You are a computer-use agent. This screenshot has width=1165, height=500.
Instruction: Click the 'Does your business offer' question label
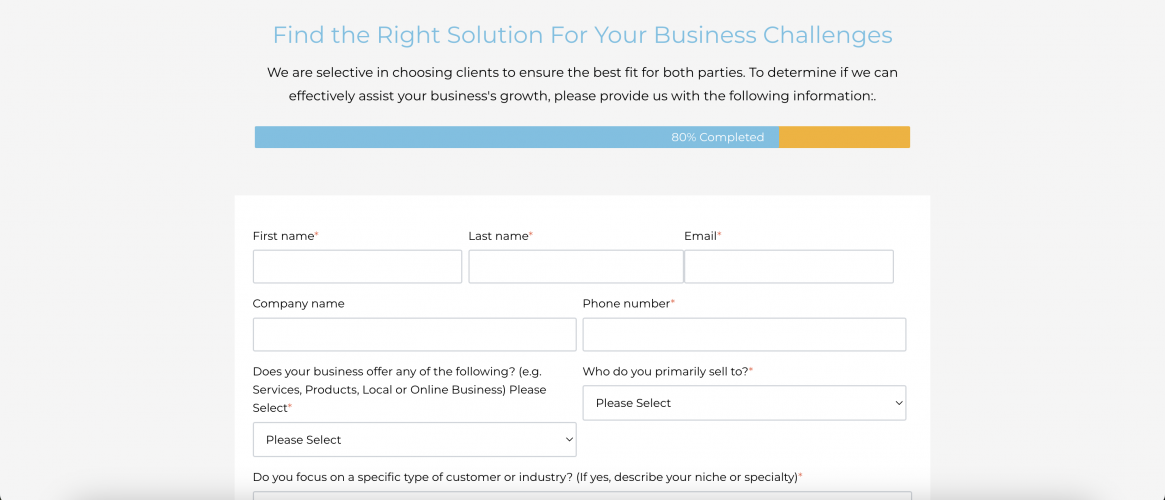(400, 389)
